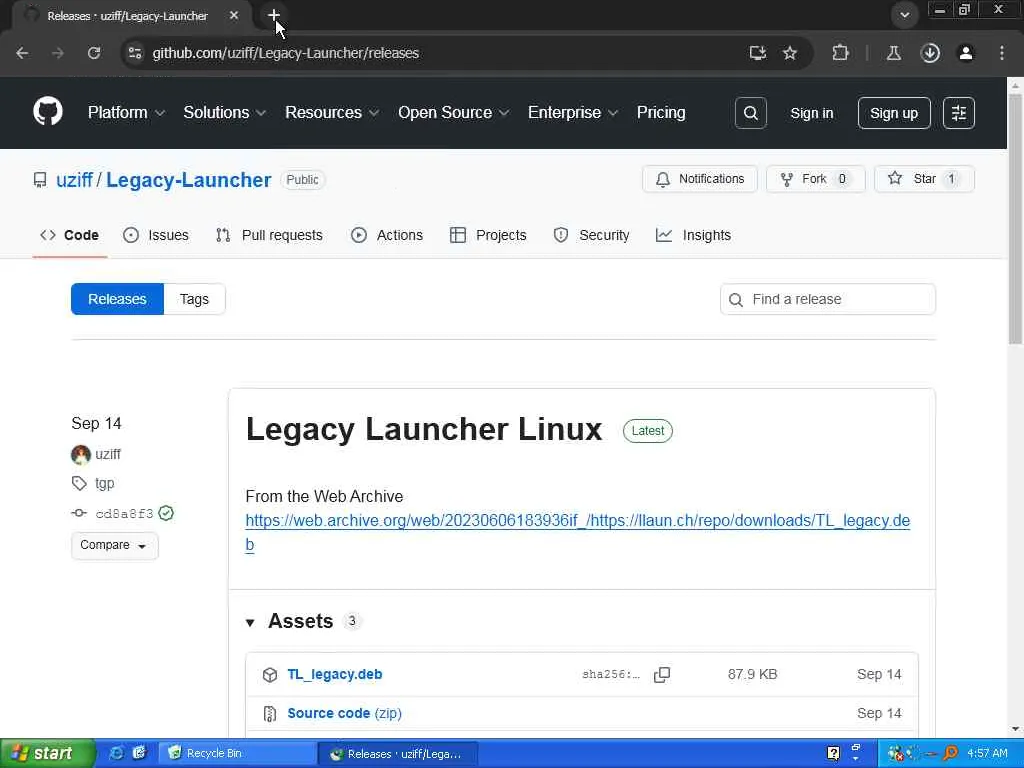Launch Internet Explorer from quick launch

116,753
